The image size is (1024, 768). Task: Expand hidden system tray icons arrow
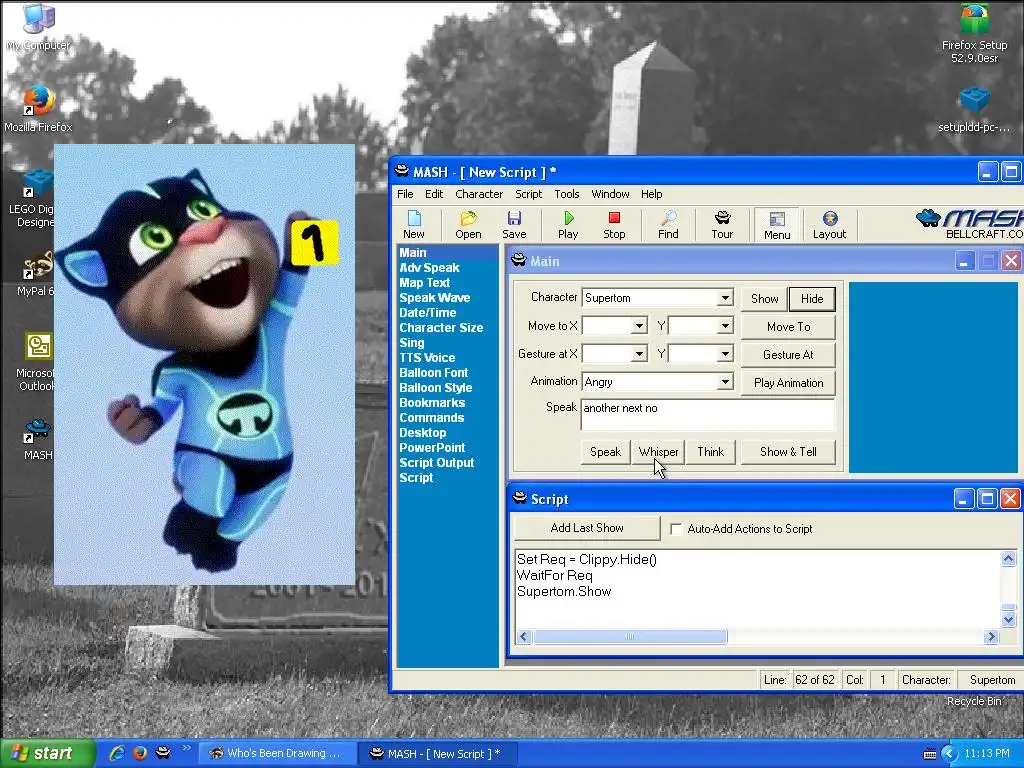point(950,754)
